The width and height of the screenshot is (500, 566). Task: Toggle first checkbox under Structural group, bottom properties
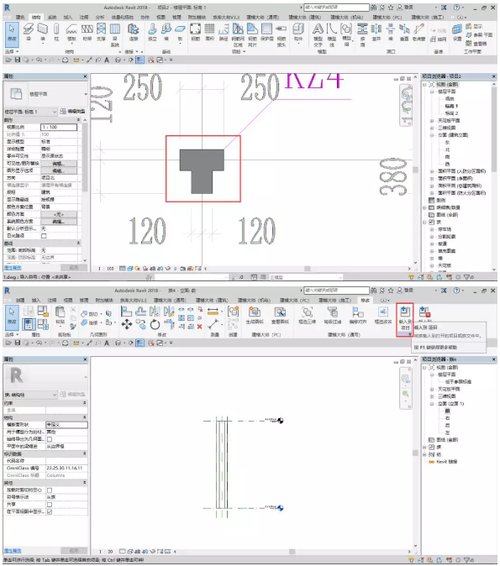[x=49, y=439]
